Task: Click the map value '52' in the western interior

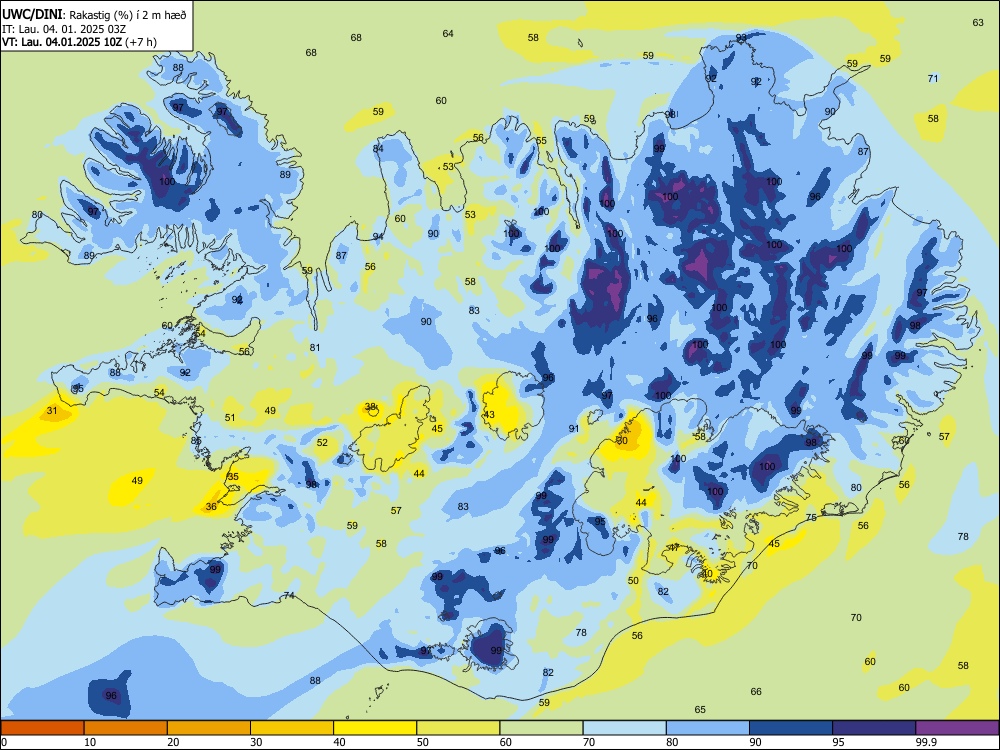Action: pos(322,442)
